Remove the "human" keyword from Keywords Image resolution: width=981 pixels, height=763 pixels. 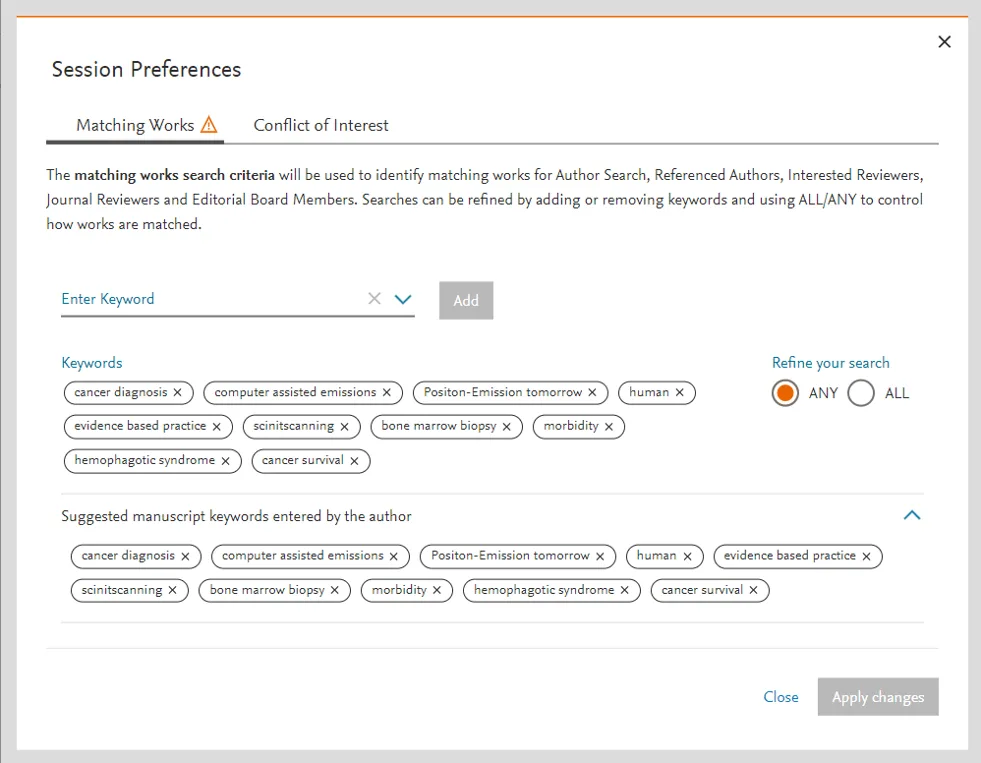[x=680, y=392]
